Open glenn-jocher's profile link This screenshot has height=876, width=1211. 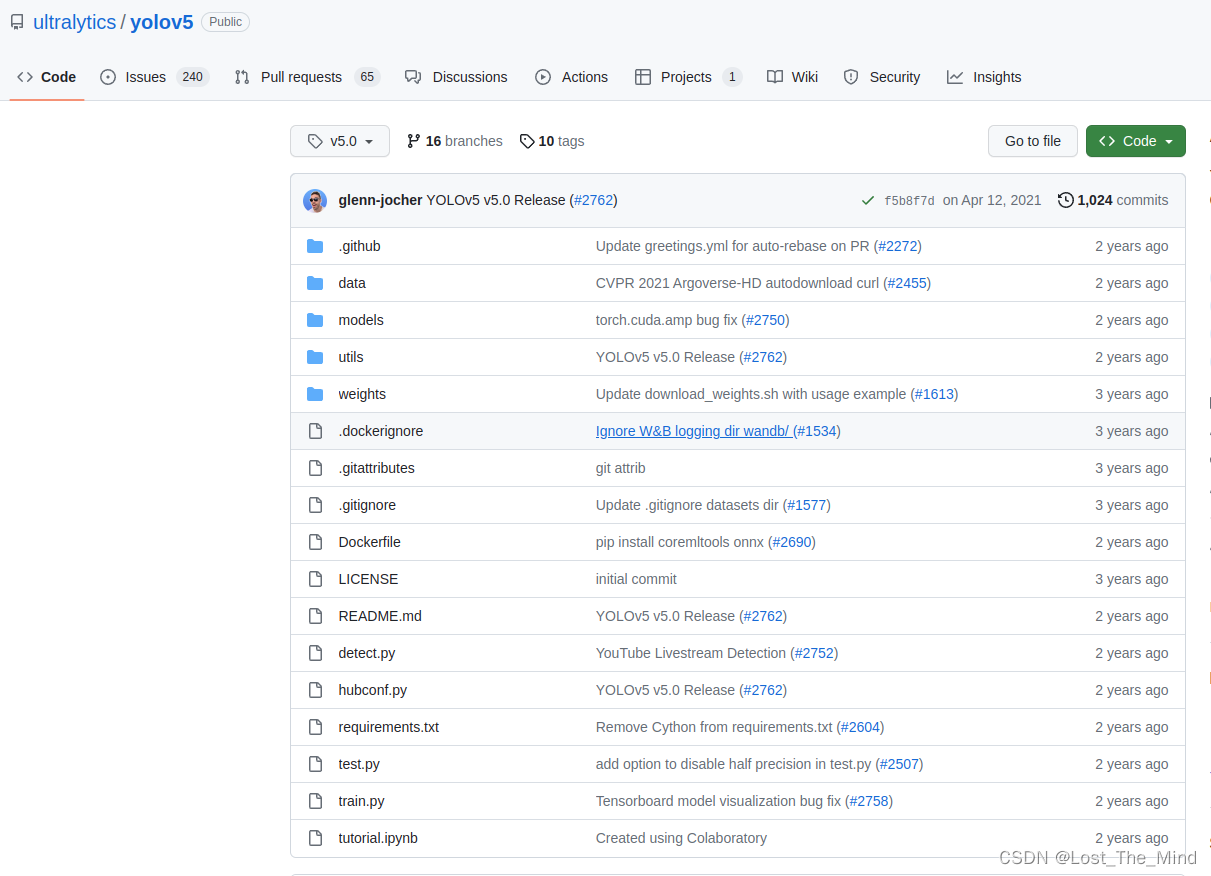[x=381, y=200]
